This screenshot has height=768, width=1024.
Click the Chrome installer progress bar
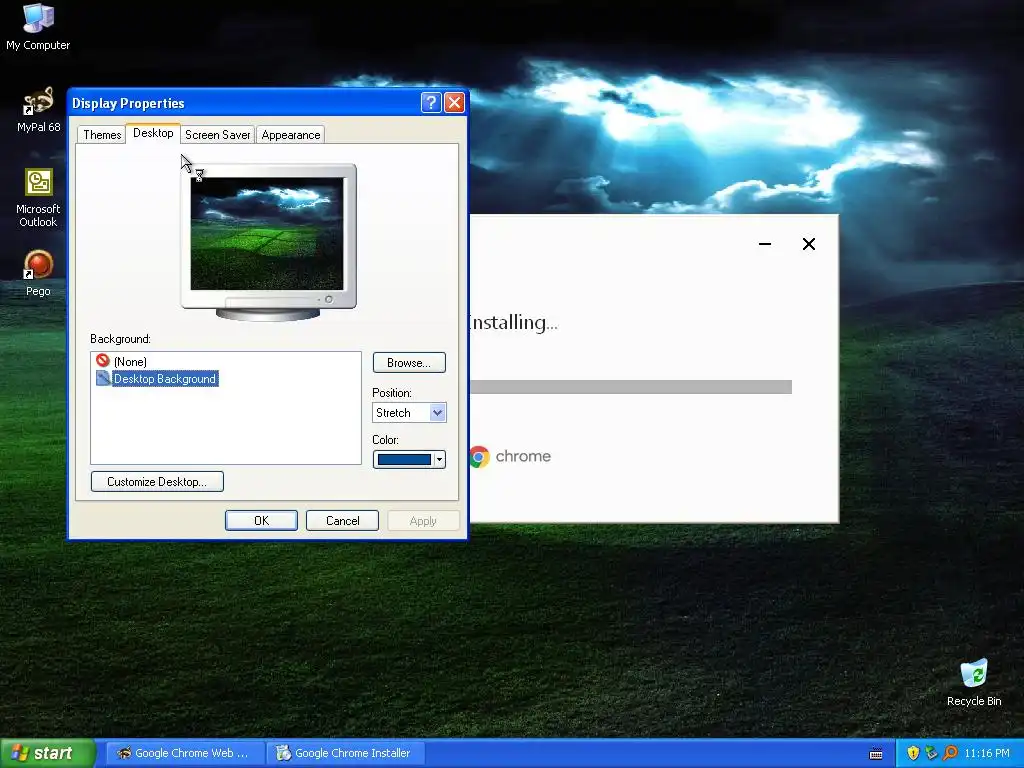click(631, 387)
